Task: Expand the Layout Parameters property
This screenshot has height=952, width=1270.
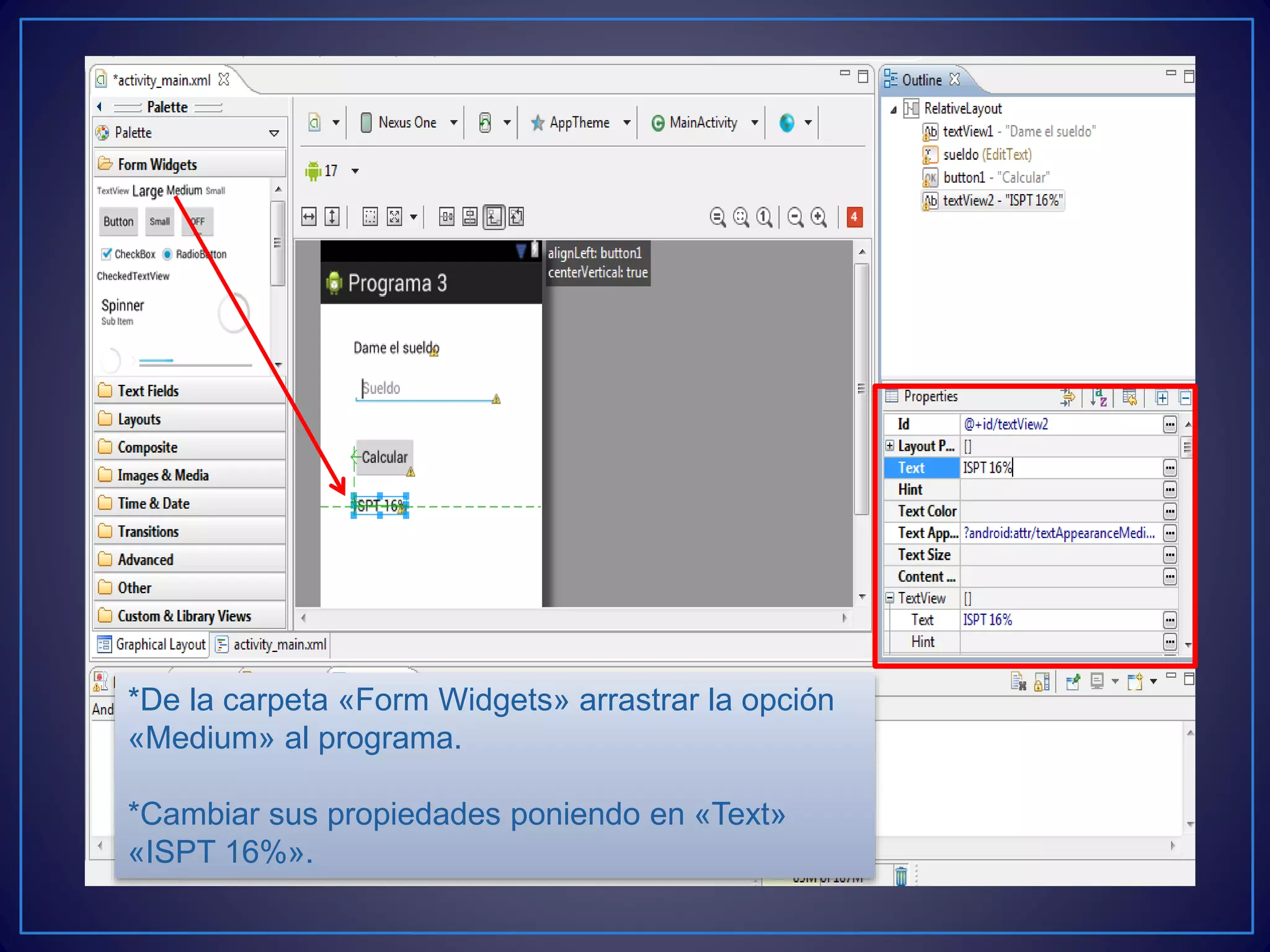Action: point(889,446)
